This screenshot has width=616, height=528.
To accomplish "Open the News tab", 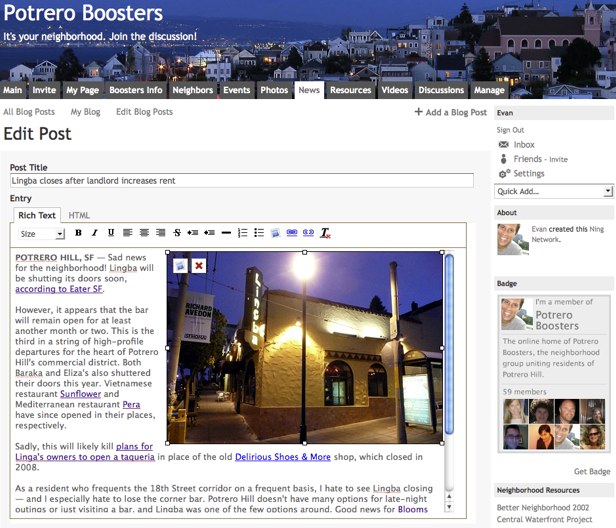I will pyautogui.click(x=309, y=90).
